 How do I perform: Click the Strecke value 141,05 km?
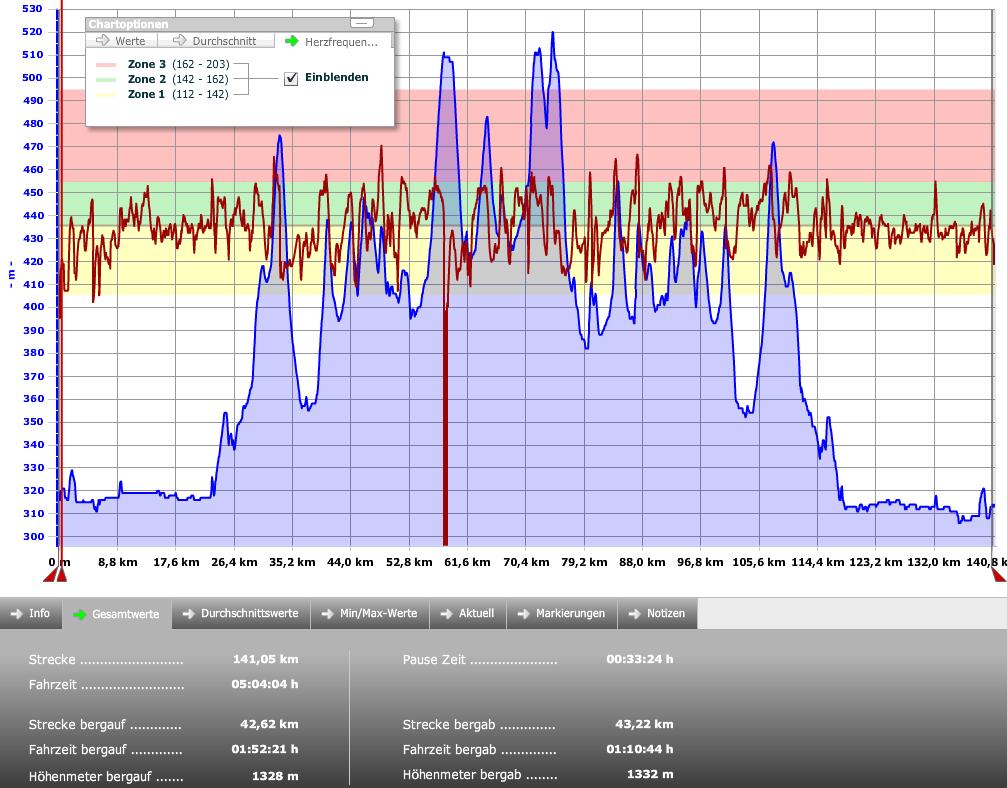(x=265, y=659)
